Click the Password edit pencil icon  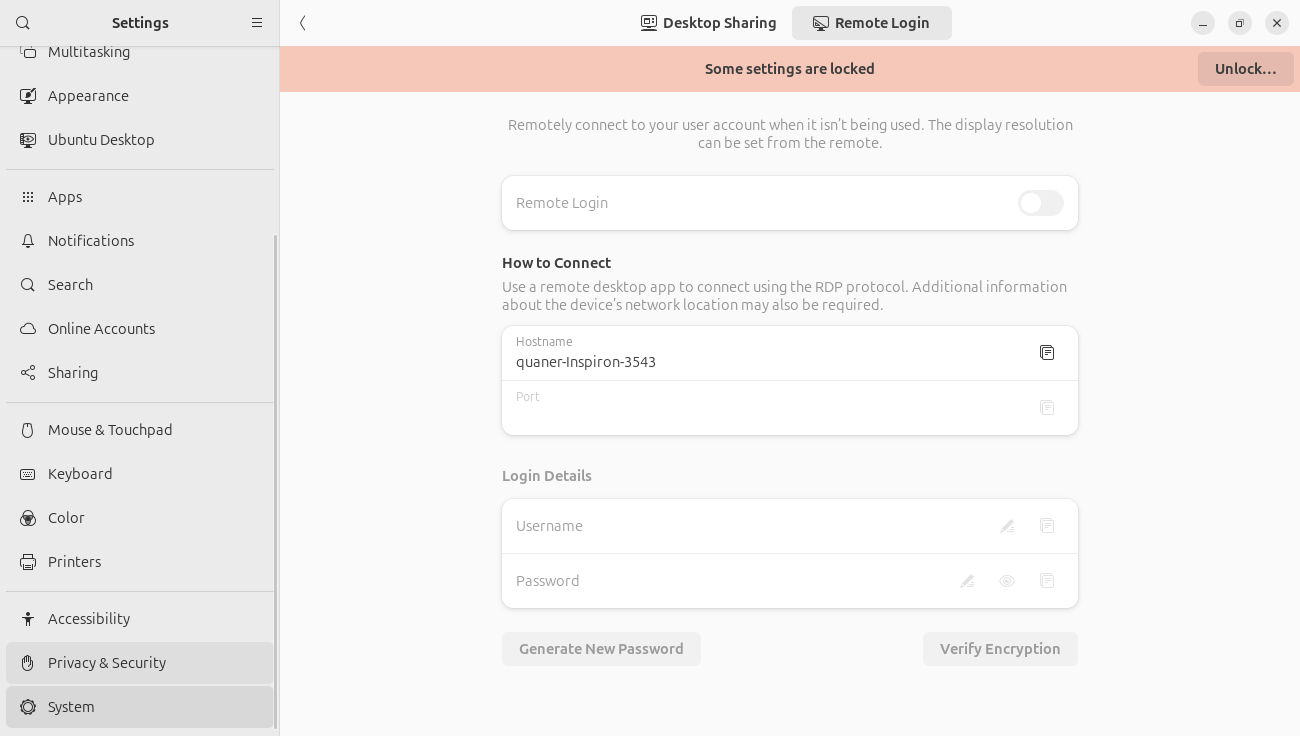(x=967, y=581)
